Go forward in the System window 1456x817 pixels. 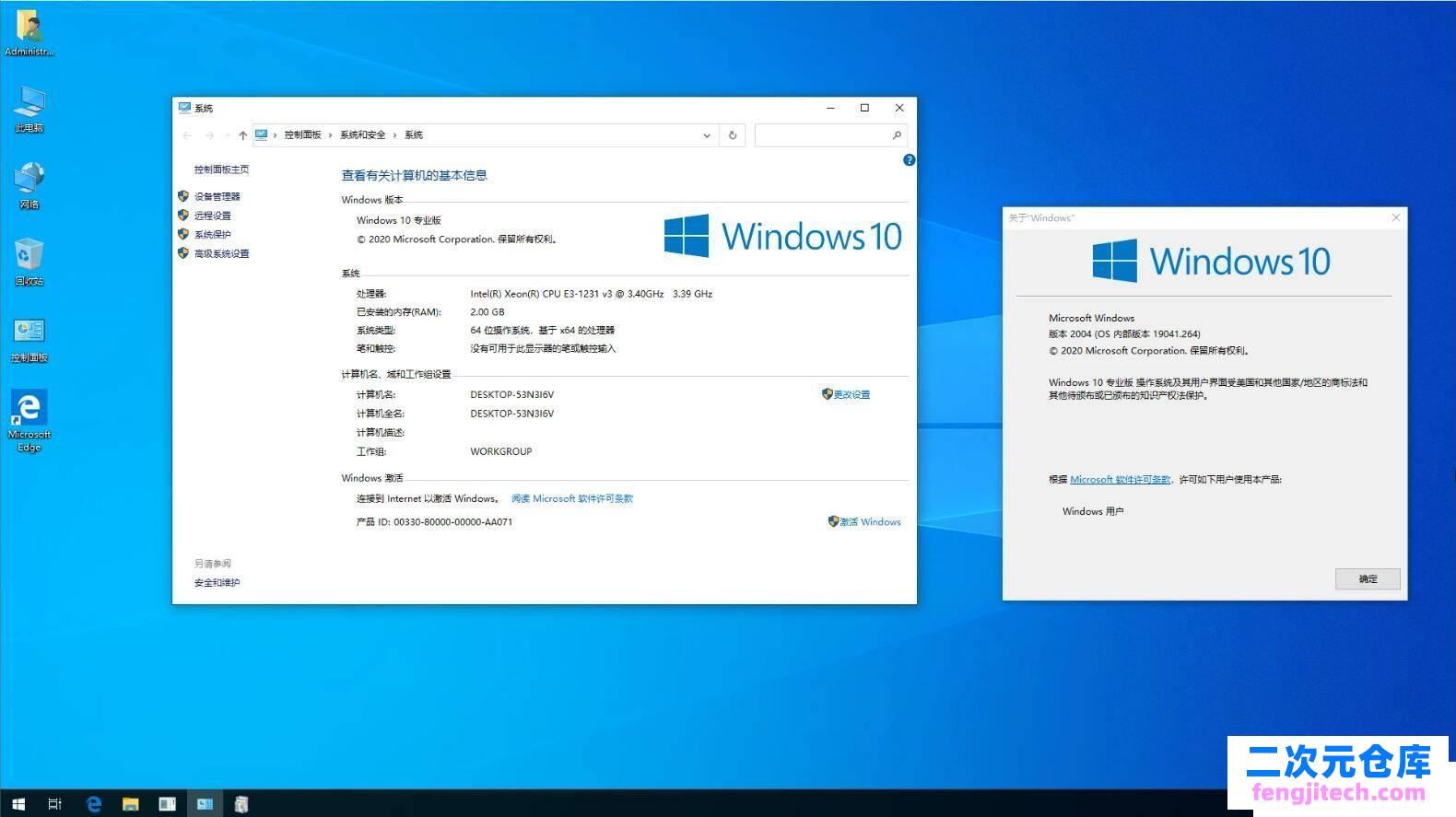209,135
